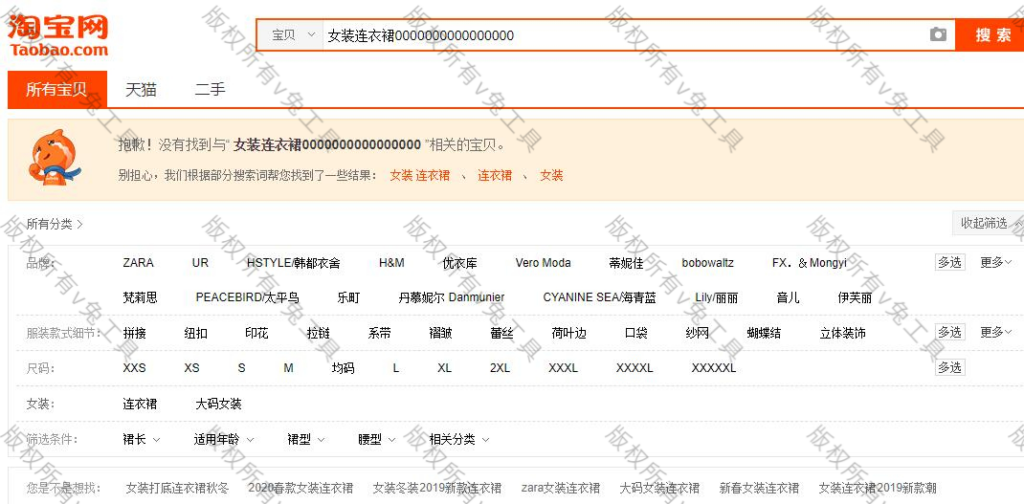Select style detail 拉链
This screenshot has width=1024, height=504.
click(318, 333)
